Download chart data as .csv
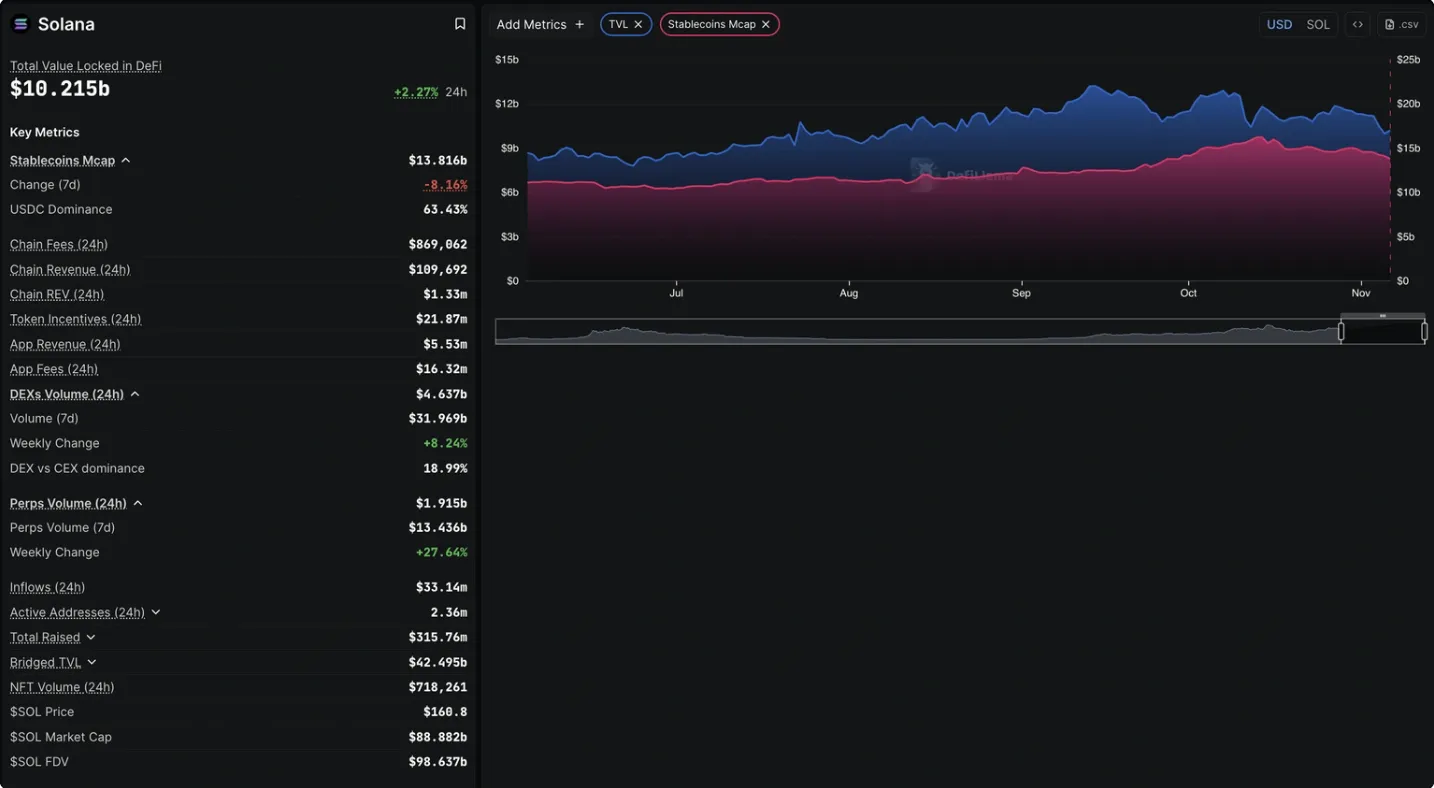 (x=1400, y=24)
